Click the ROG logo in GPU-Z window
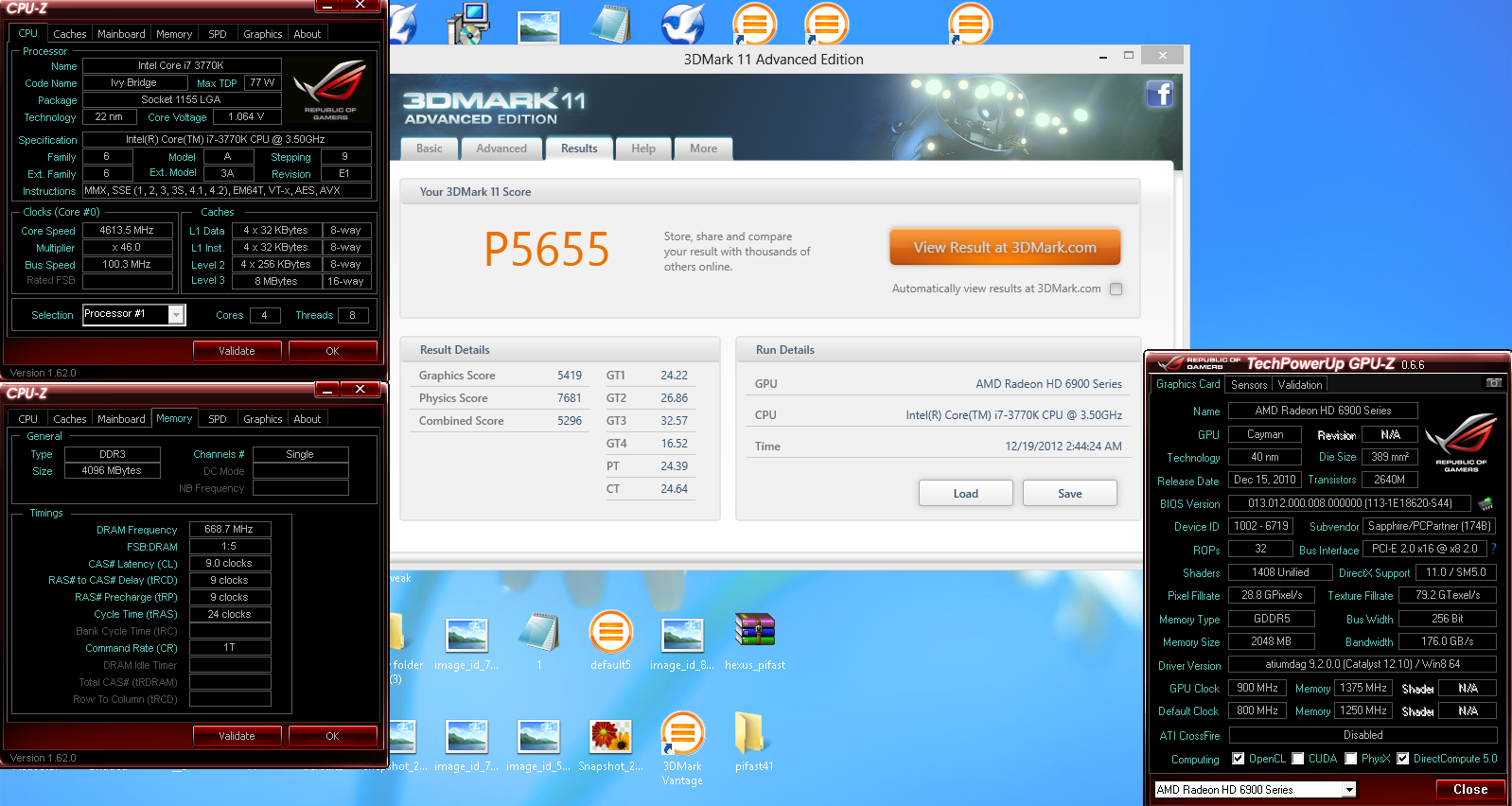Image resolution: width=1512 pixels, height=806 pixels. point(1461,442)
